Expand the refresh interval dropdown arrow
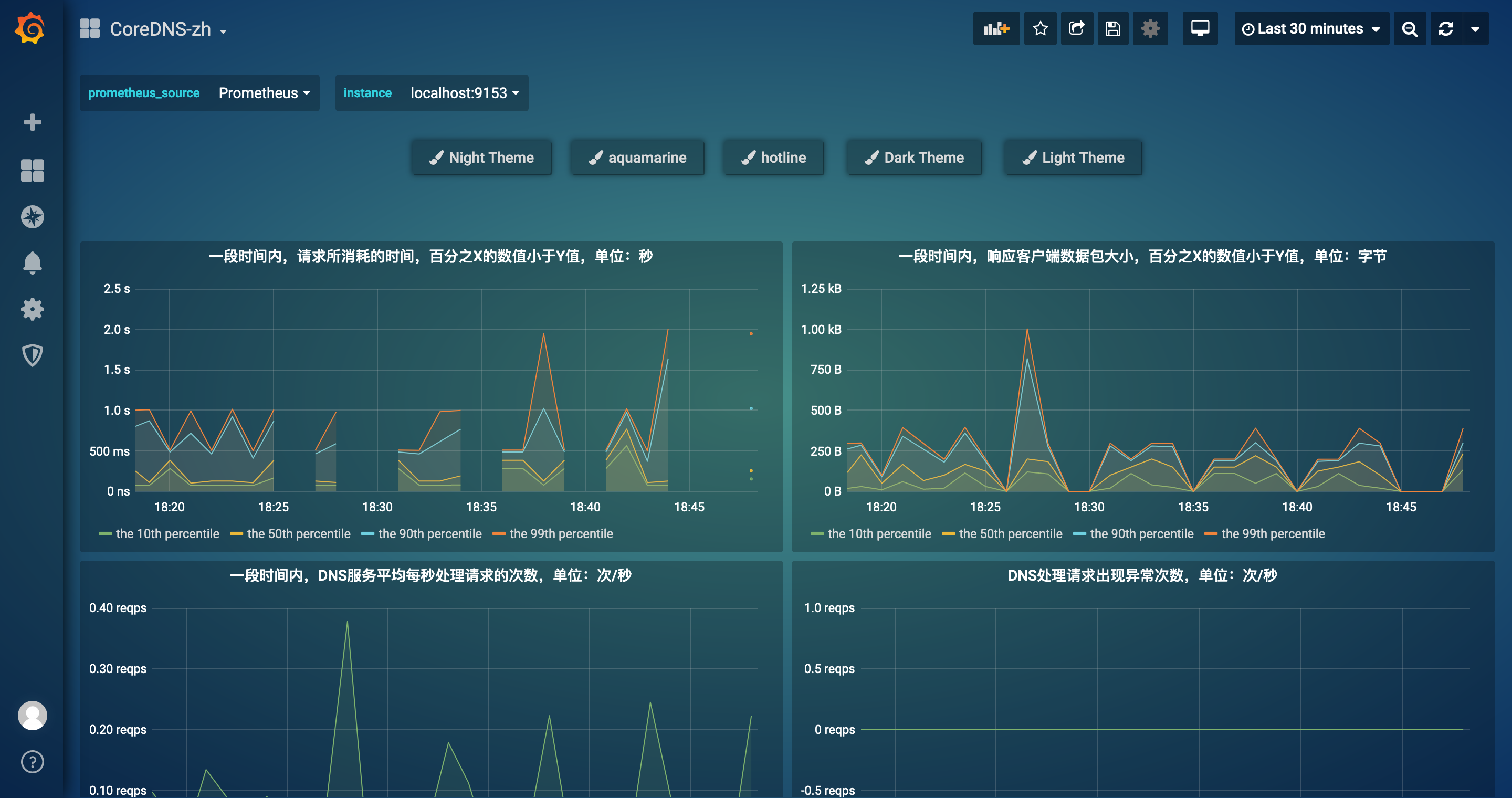The width and height of the screenshot is (1512, 798). click(1475, 28)
